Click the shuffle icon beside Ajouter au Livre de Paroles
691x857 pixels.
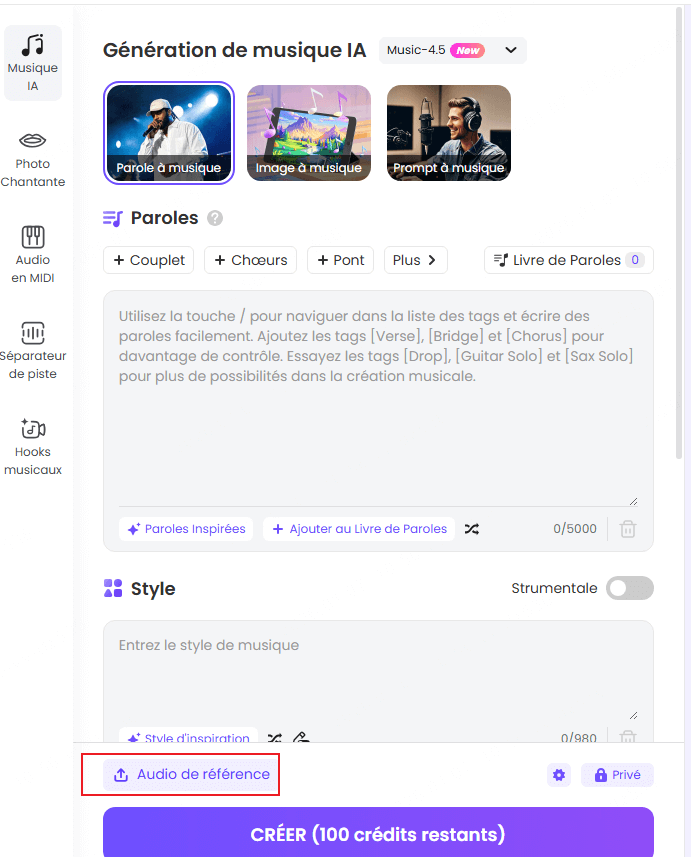[x=471, y=529]
